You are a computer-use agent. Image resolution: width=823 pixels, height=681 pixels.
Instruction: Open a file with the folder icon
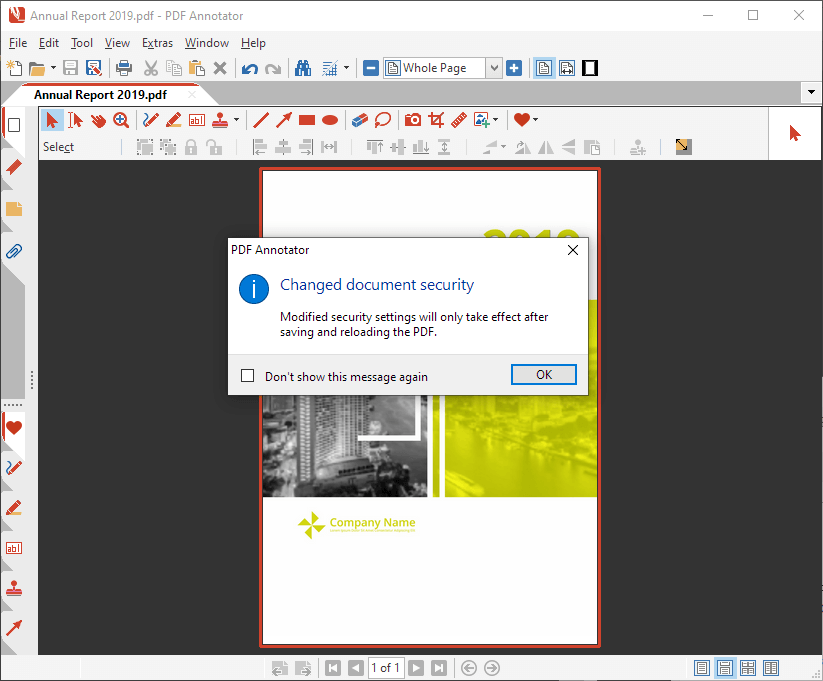pos(37,68)
